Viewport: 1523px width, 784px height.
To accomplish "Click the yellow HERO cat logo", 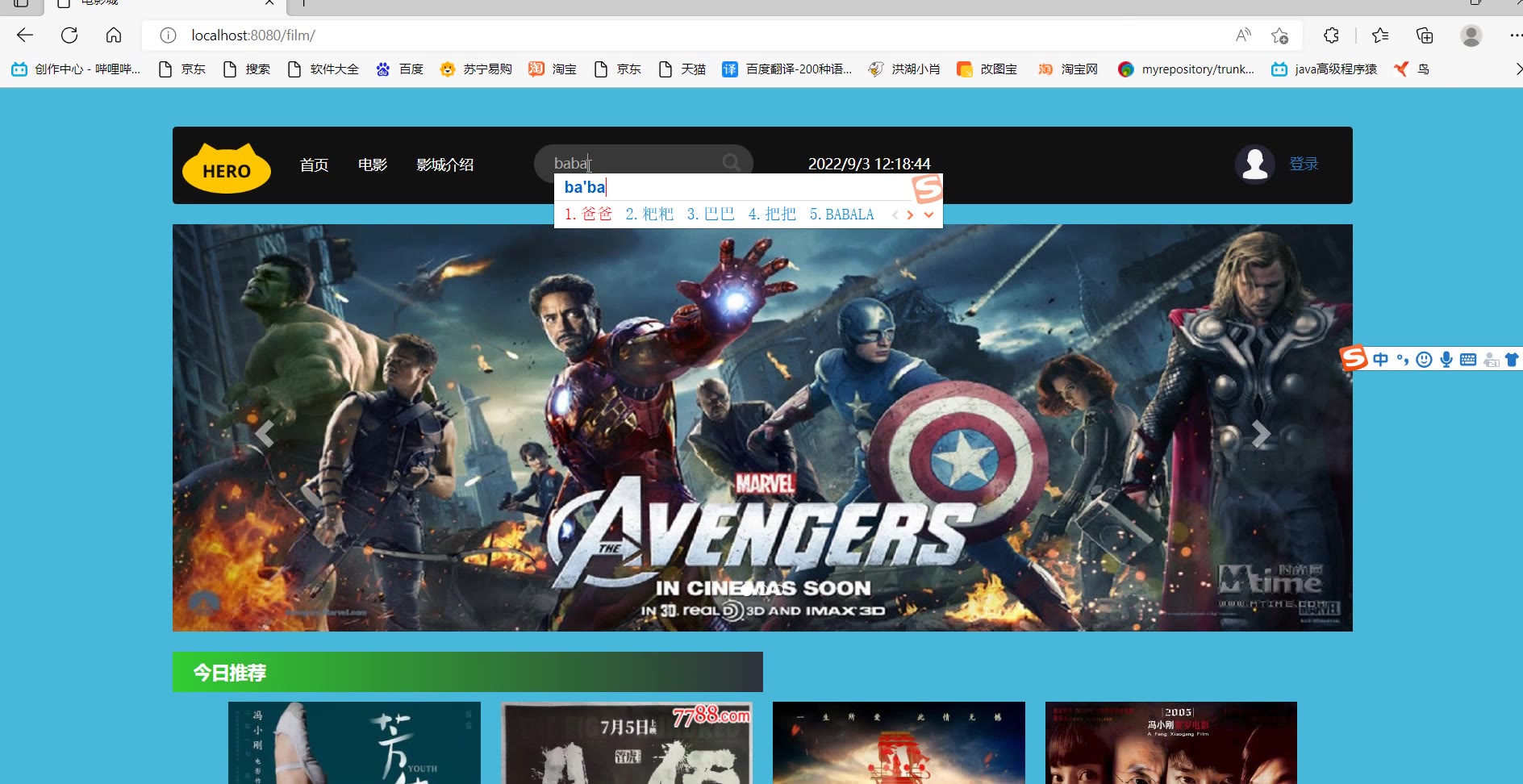I will [227, 168].
